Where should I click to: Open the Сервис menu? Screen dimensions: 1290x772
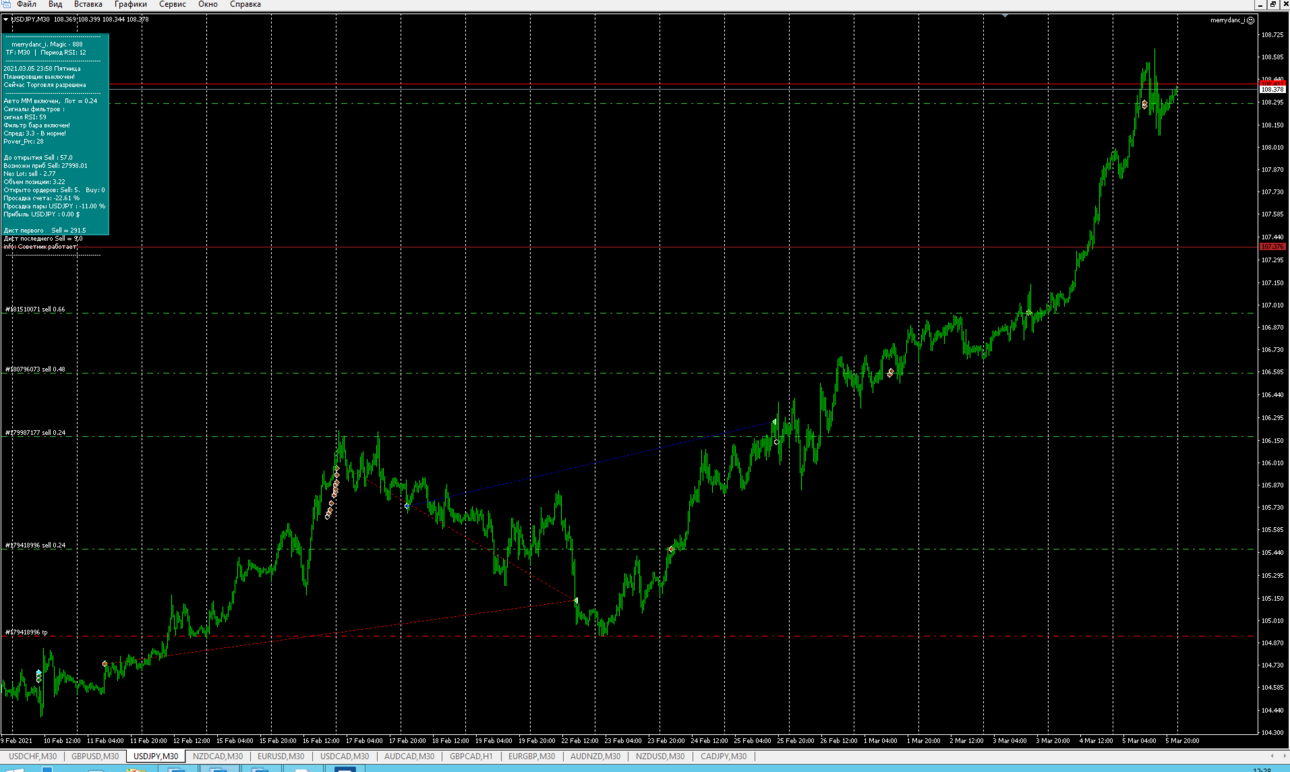click(172, 5)
